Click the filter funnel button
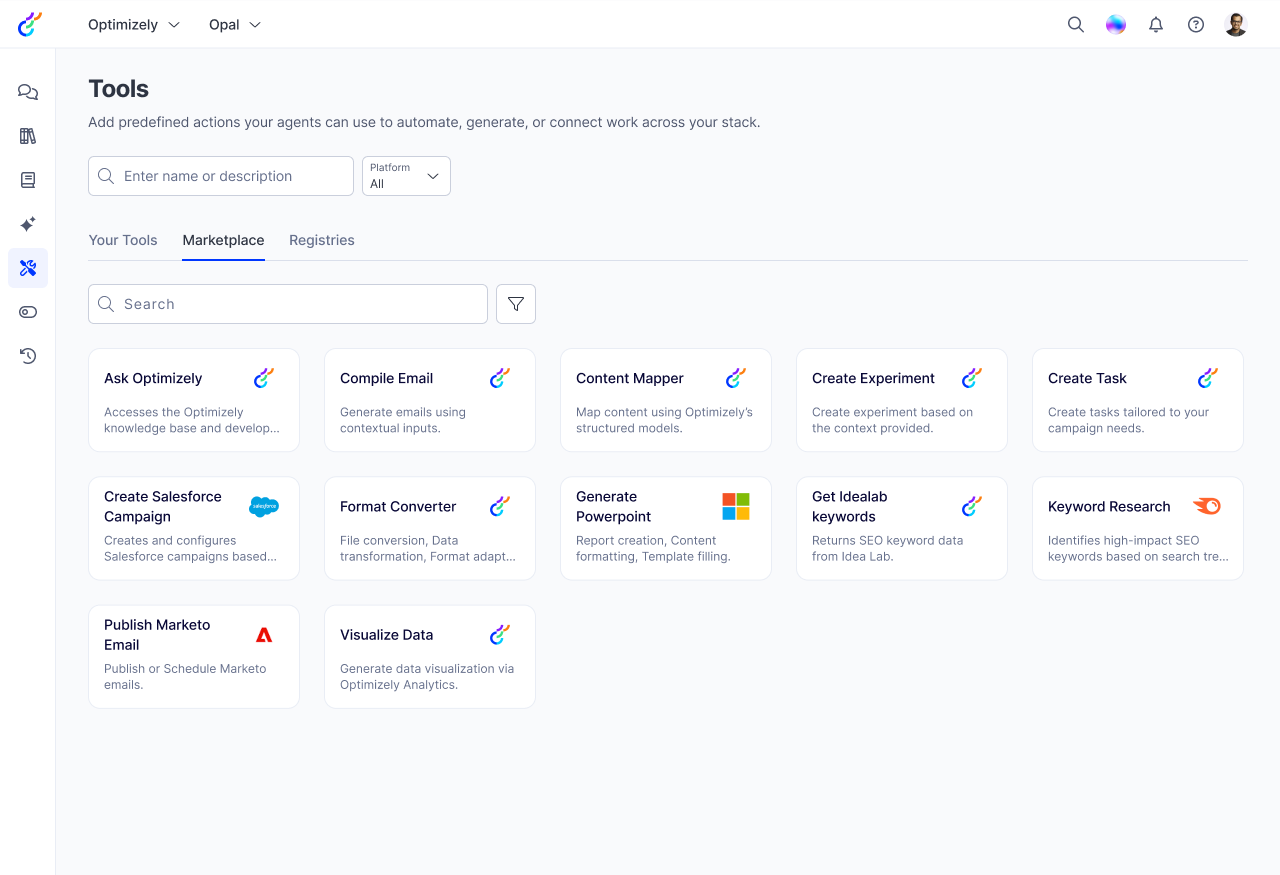This screenshot has height=875, width=1280. click(516, 304)
